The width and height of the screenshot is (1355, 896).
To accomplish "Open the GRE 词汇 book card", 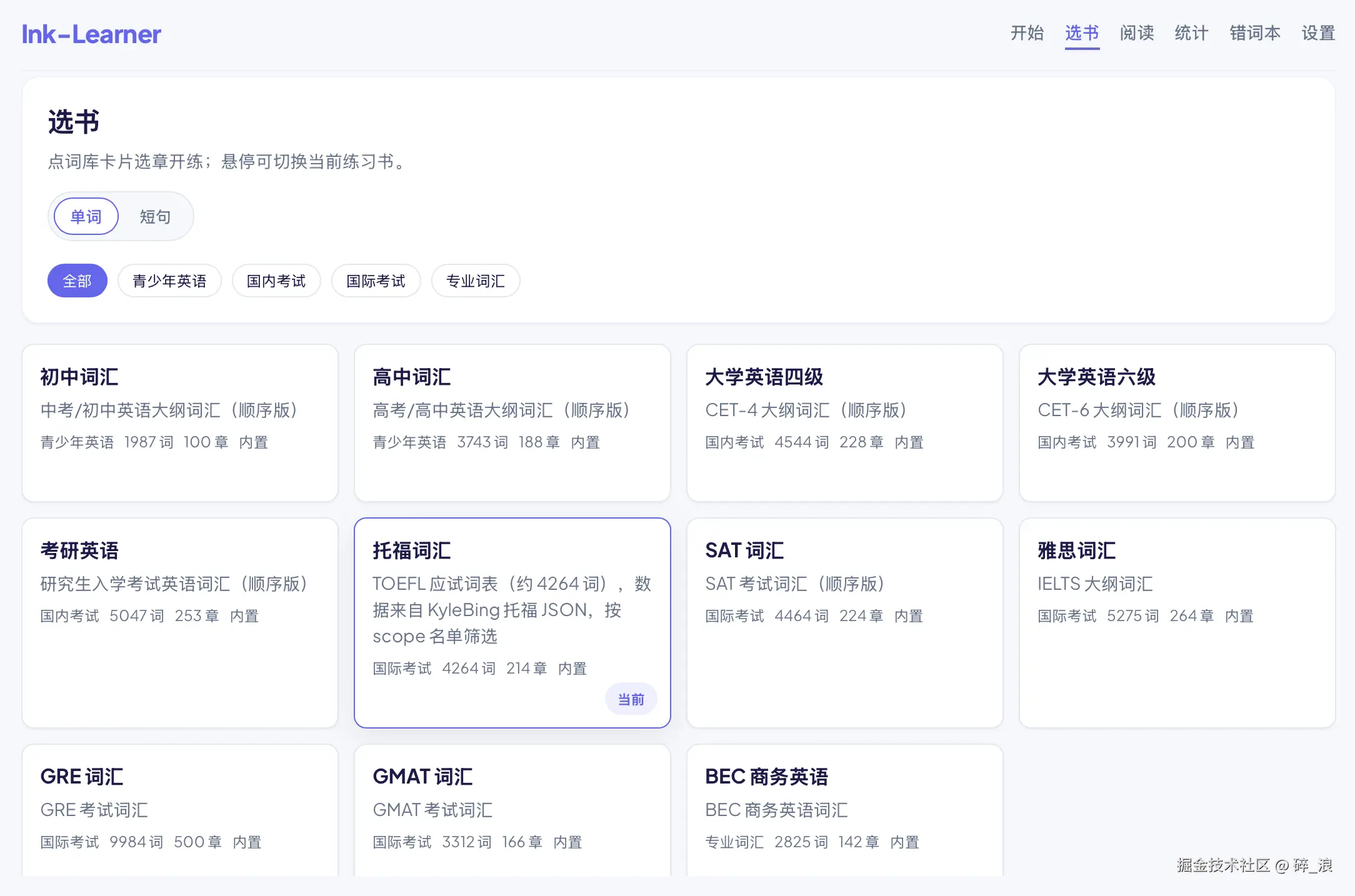I will coord(180,810).
